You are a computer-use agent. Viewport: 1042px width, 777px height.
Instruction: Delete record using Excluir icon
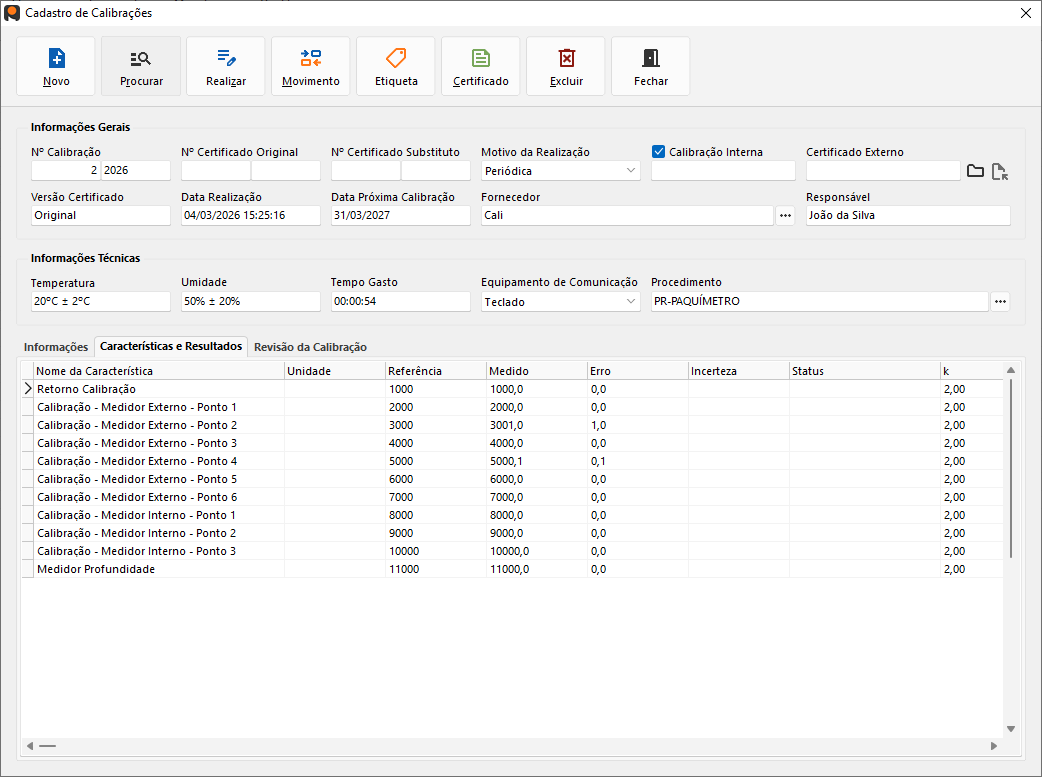click(566, 66)
